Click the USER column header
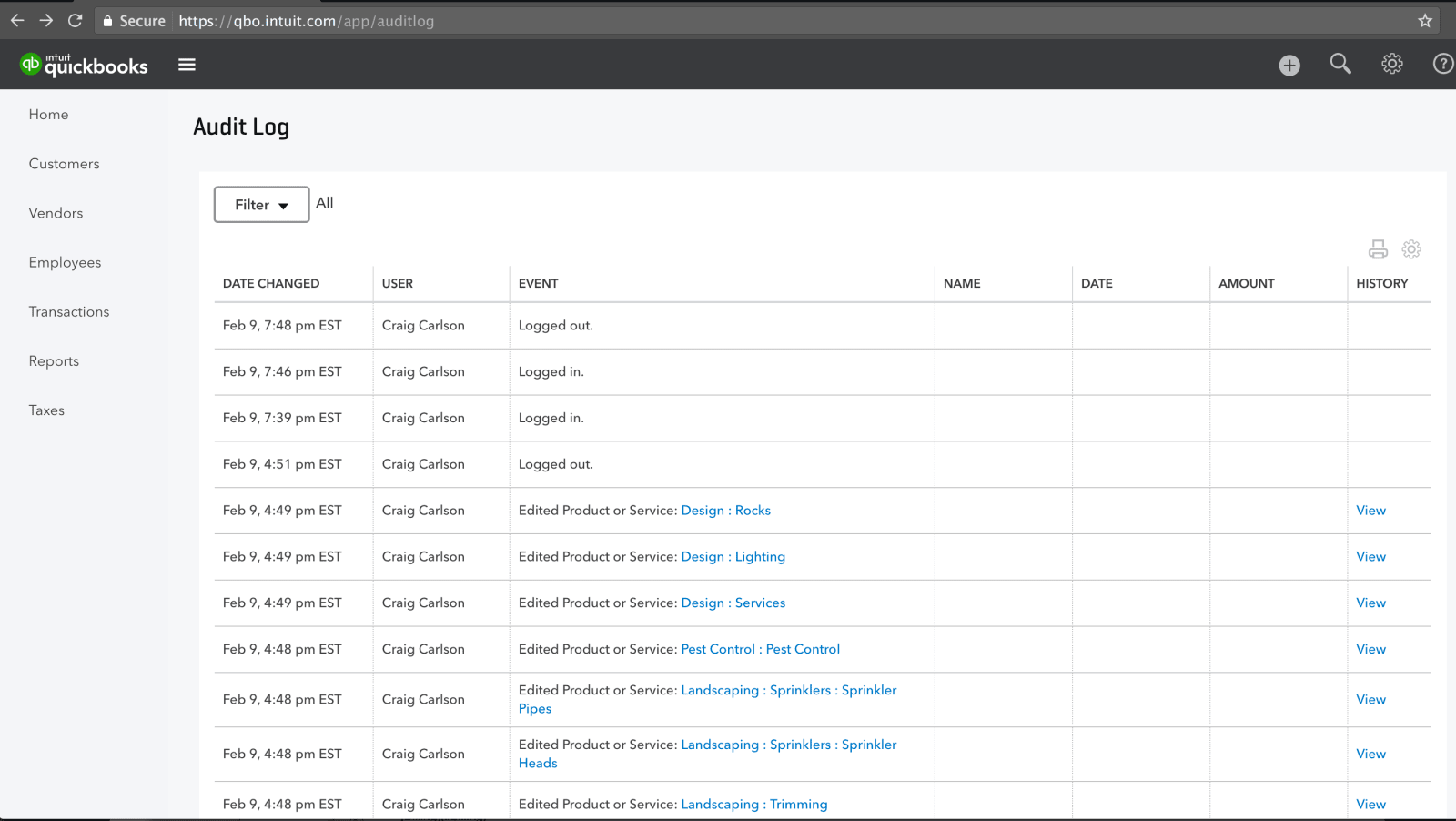The width and height of the screenshot is (1456, 821). pos(398,284)
